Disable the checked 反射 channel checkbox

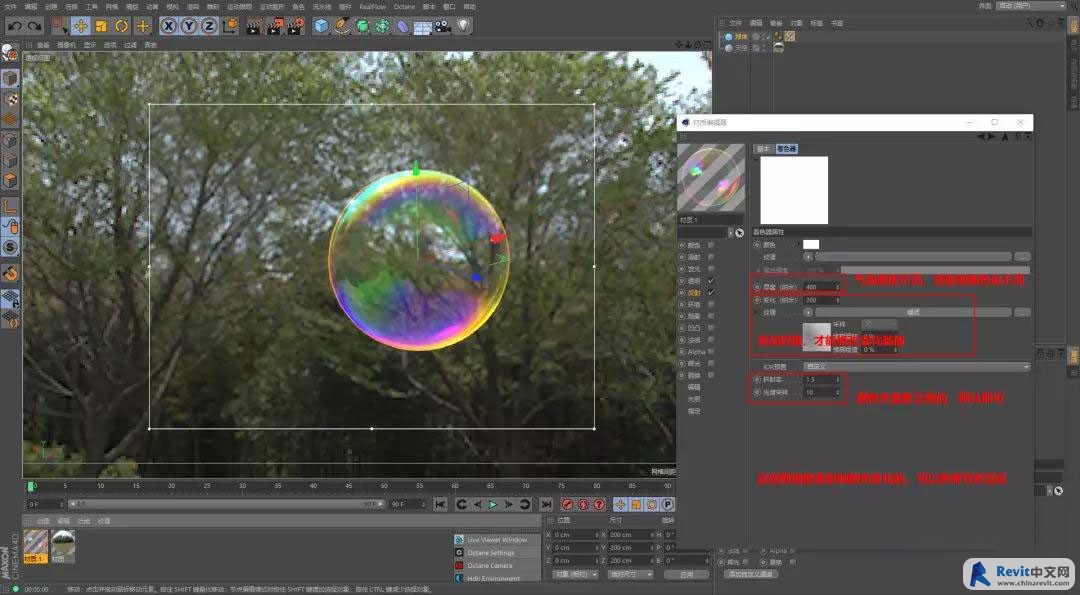click(x=711, y=293)
